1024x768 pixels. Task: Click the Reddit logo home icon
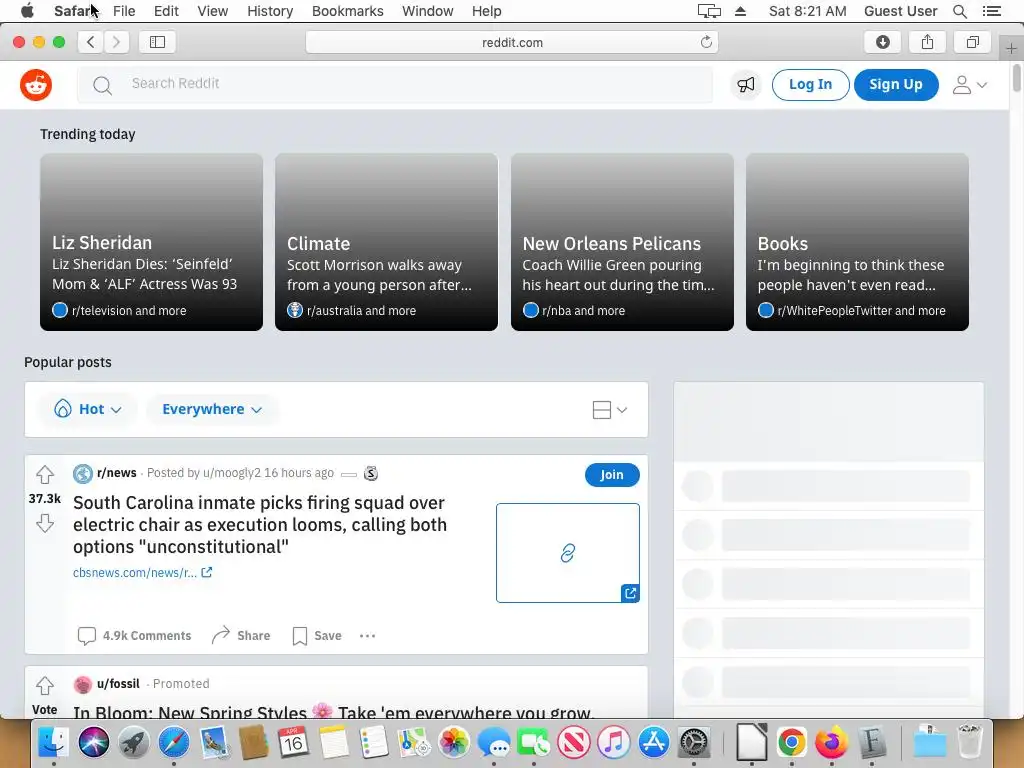(x=36, y=85)
